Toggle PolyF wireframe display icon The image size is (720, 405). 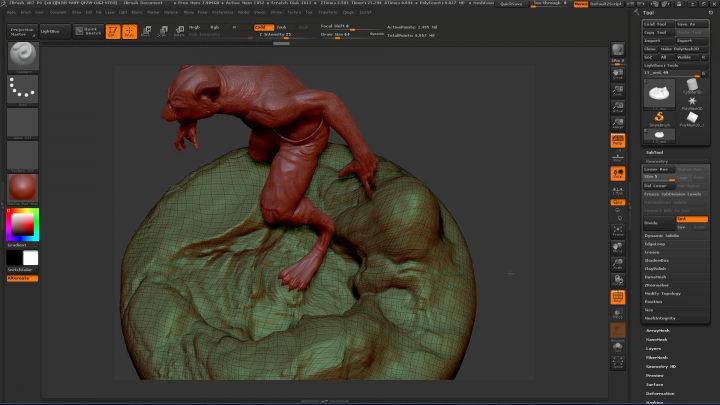tap(618, 297)
